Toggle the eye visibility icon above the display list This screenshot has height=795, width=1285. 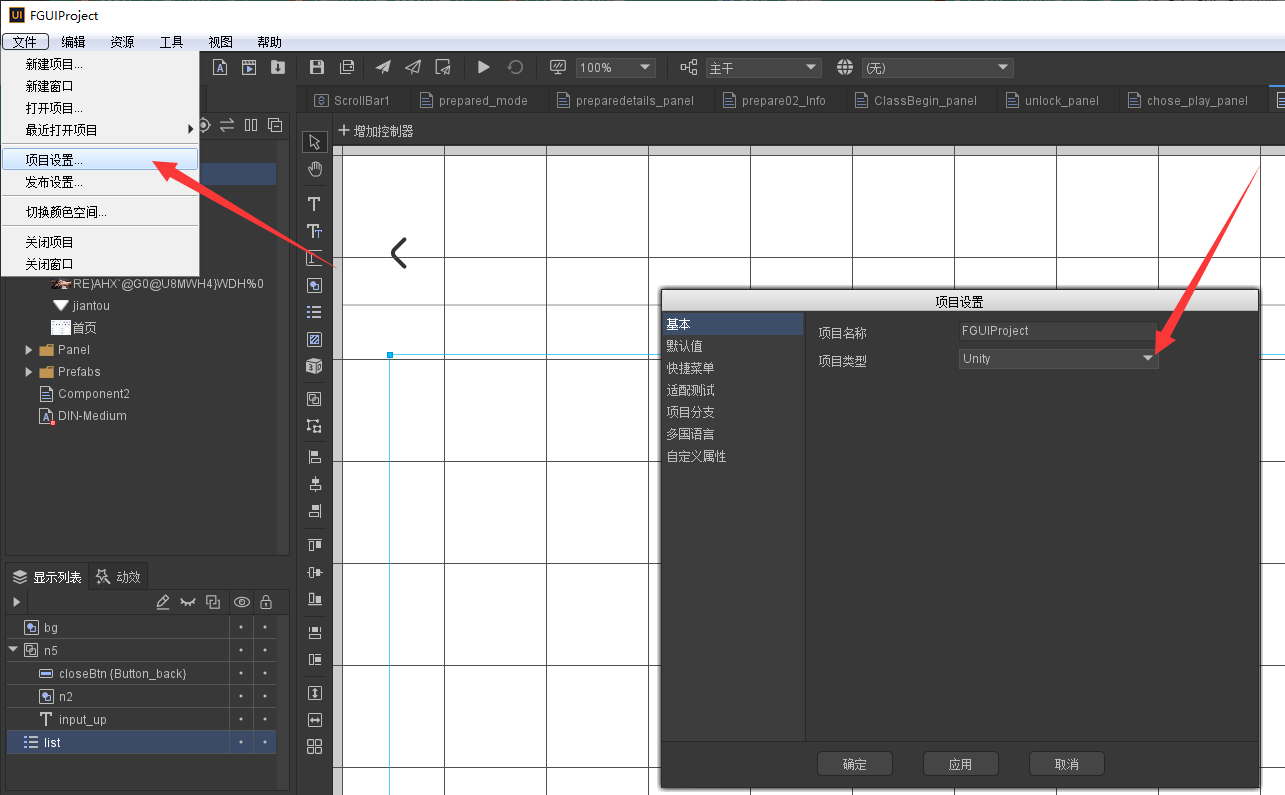tap(241, 601)
